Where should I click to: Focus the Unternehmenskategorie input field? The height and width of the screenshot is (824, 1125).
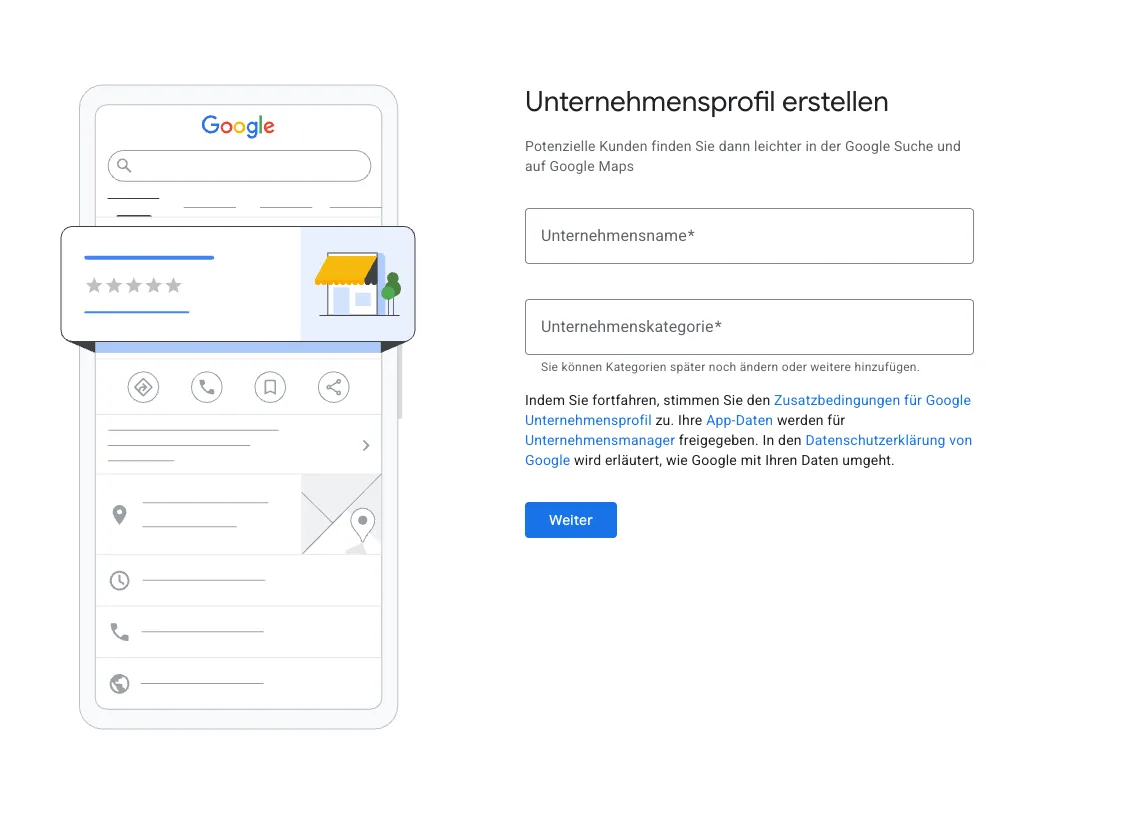[749, 327]
